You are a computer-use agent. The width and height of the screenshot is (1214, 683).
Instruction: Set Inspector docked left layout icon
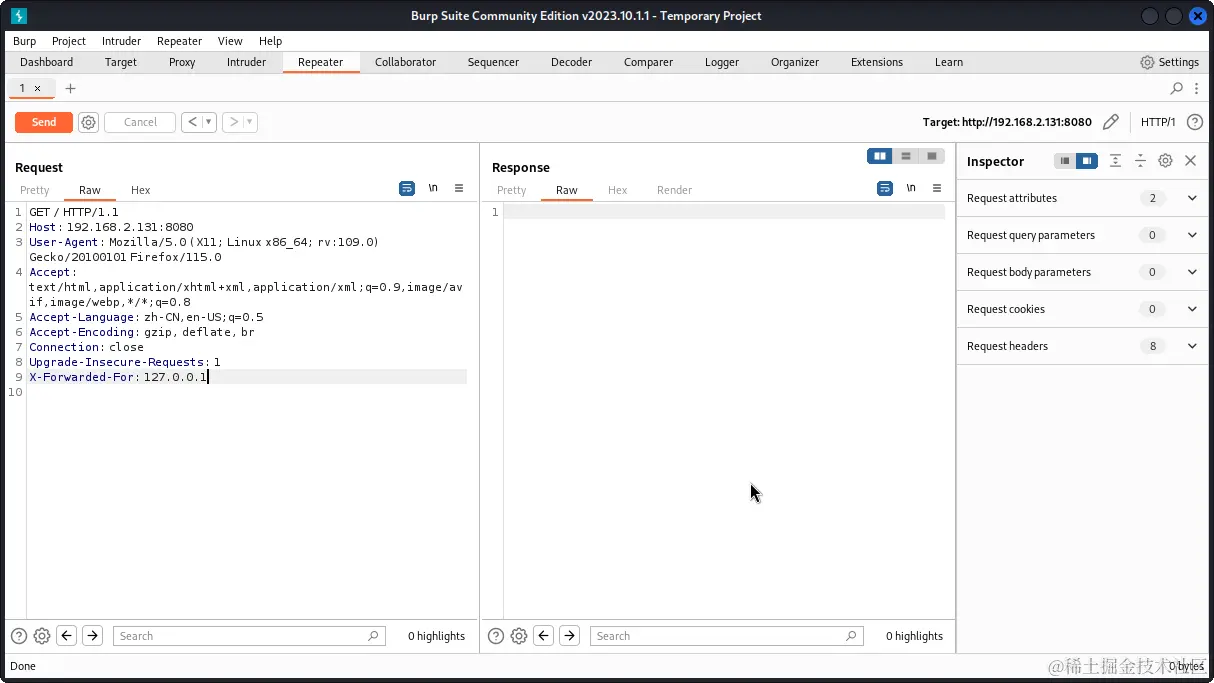pyautogui.click(x=1065, y=161)
